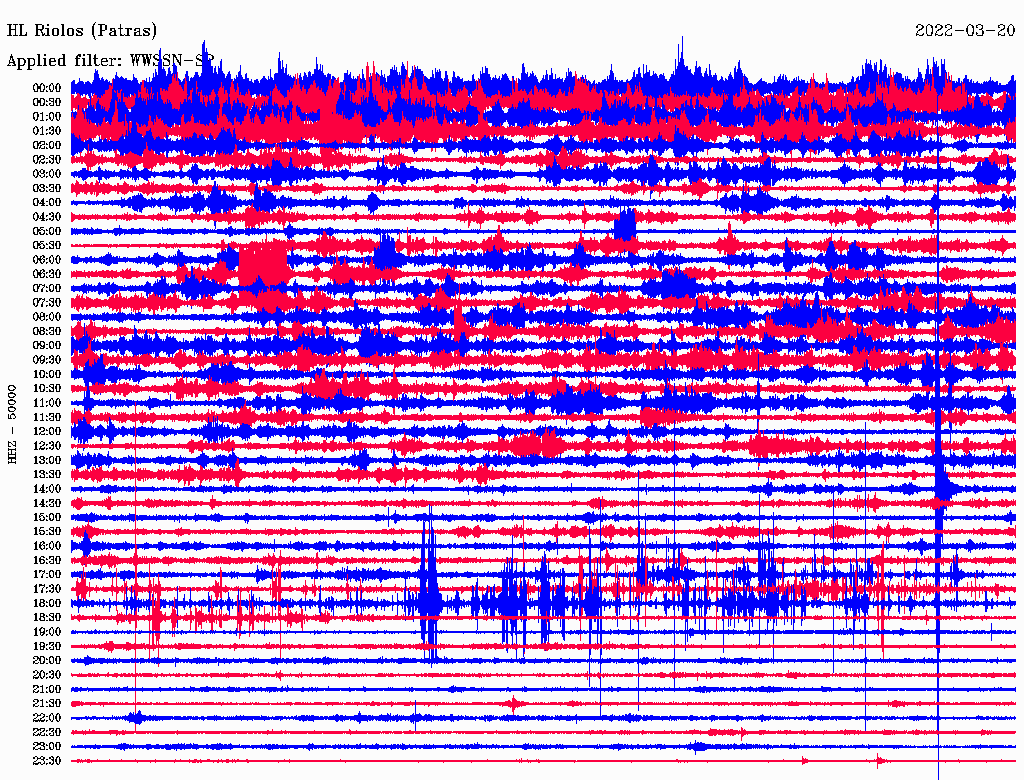The height and width of the screenshot is (780, 1024).
Task: Select the 02:00 time label
Action: [x=47, y=145]
